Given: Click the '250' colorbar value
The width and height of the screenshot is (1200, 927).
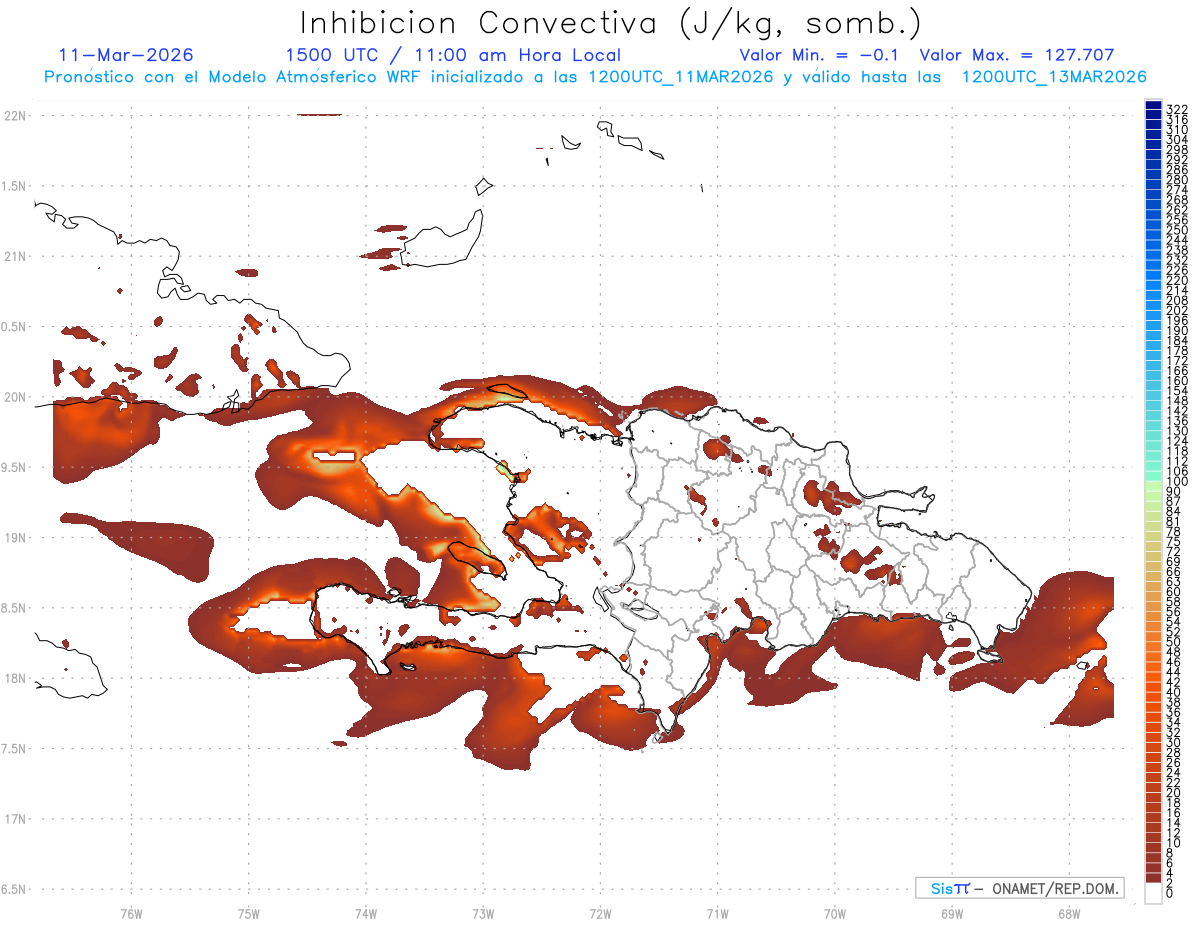Looking at the screenshot, I should point(1177,230).
